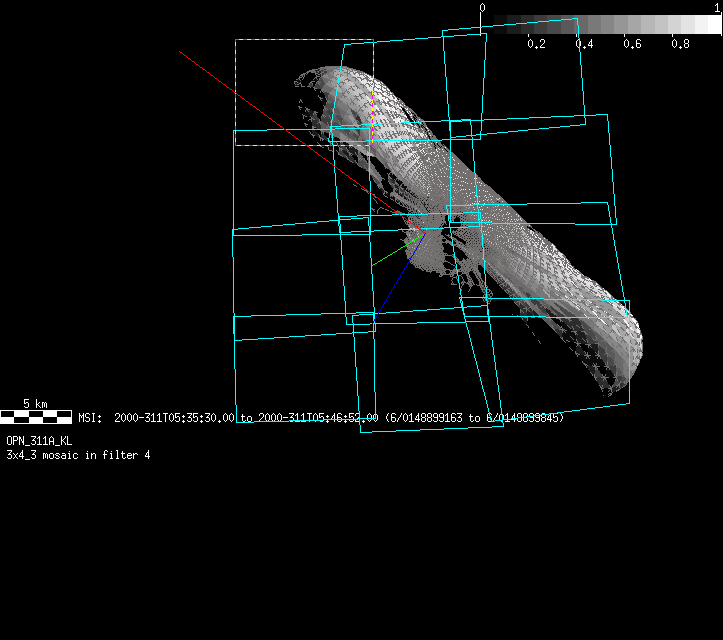
Task: Click the 0.8 colorbar tick label
Action: [680, 44]
